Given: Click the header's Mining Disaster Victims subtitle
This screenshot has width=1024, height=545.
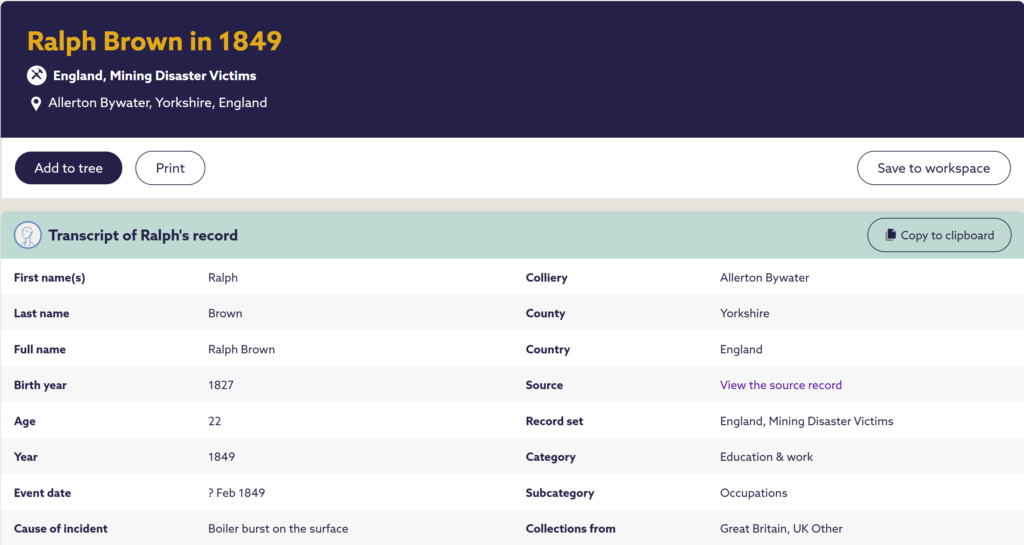Looking at the screenshot, I should click(155, 75).
